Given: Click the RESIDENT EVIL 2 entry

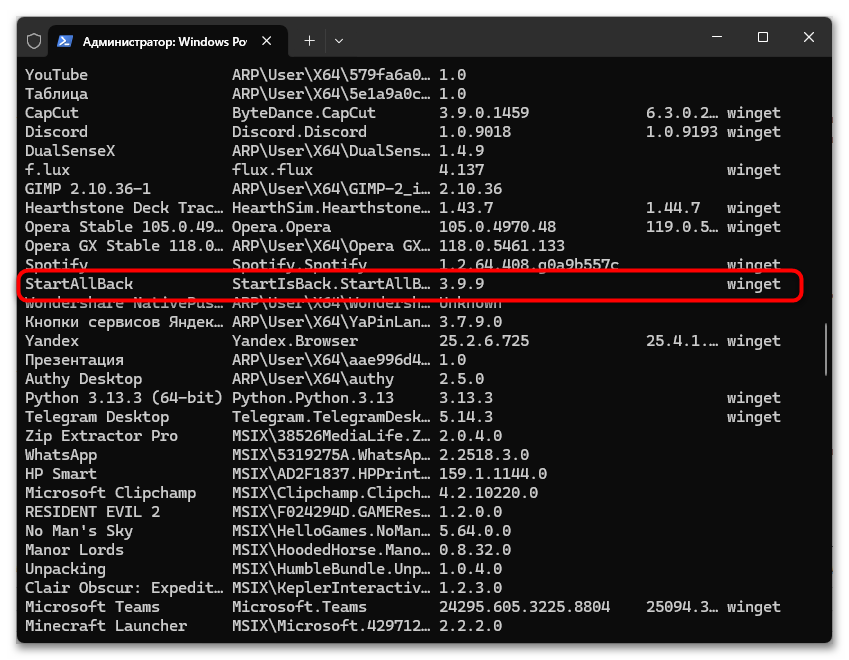Looking at the screenshot, I should pos(89,511).
